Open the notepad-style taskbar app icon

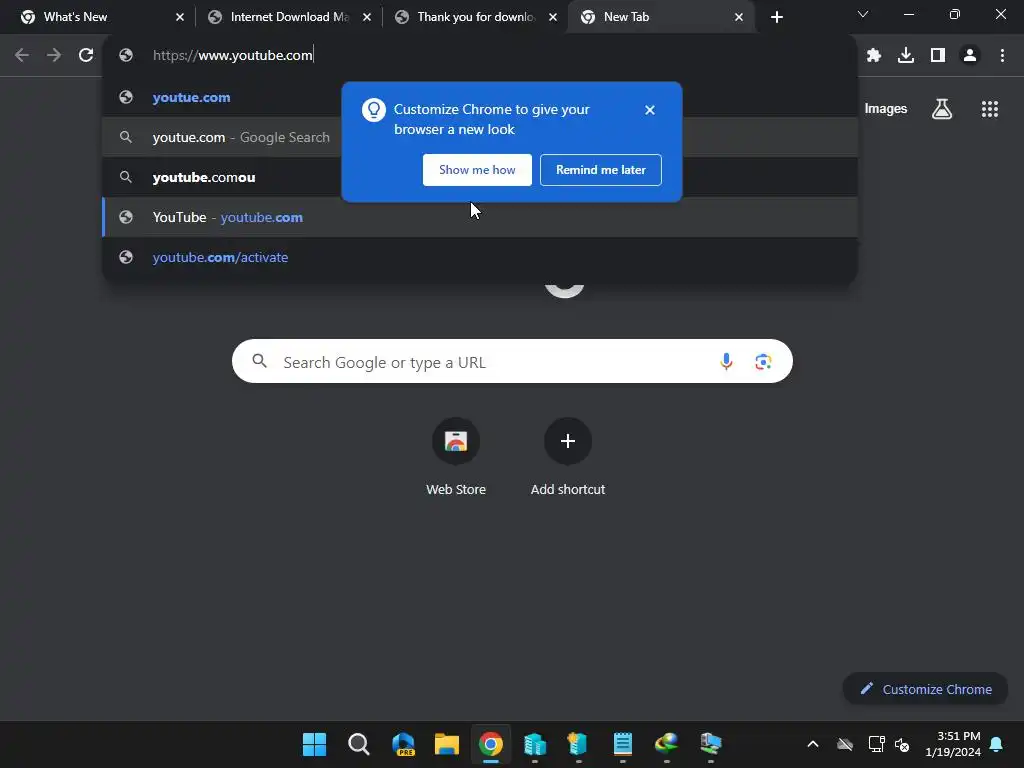(622, 743)
